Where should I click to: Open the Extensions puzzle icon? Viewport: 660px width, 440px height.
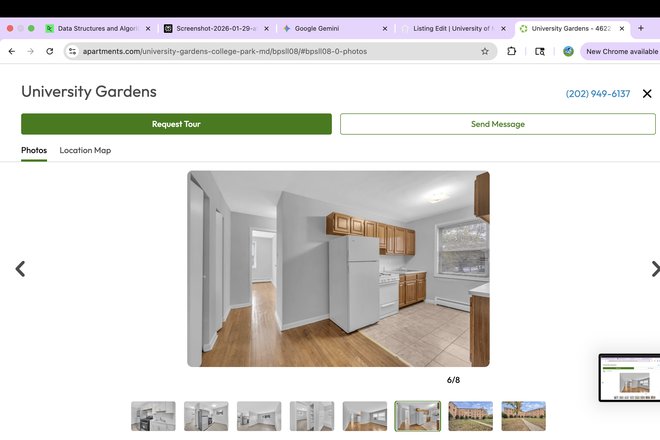(511, 51)
